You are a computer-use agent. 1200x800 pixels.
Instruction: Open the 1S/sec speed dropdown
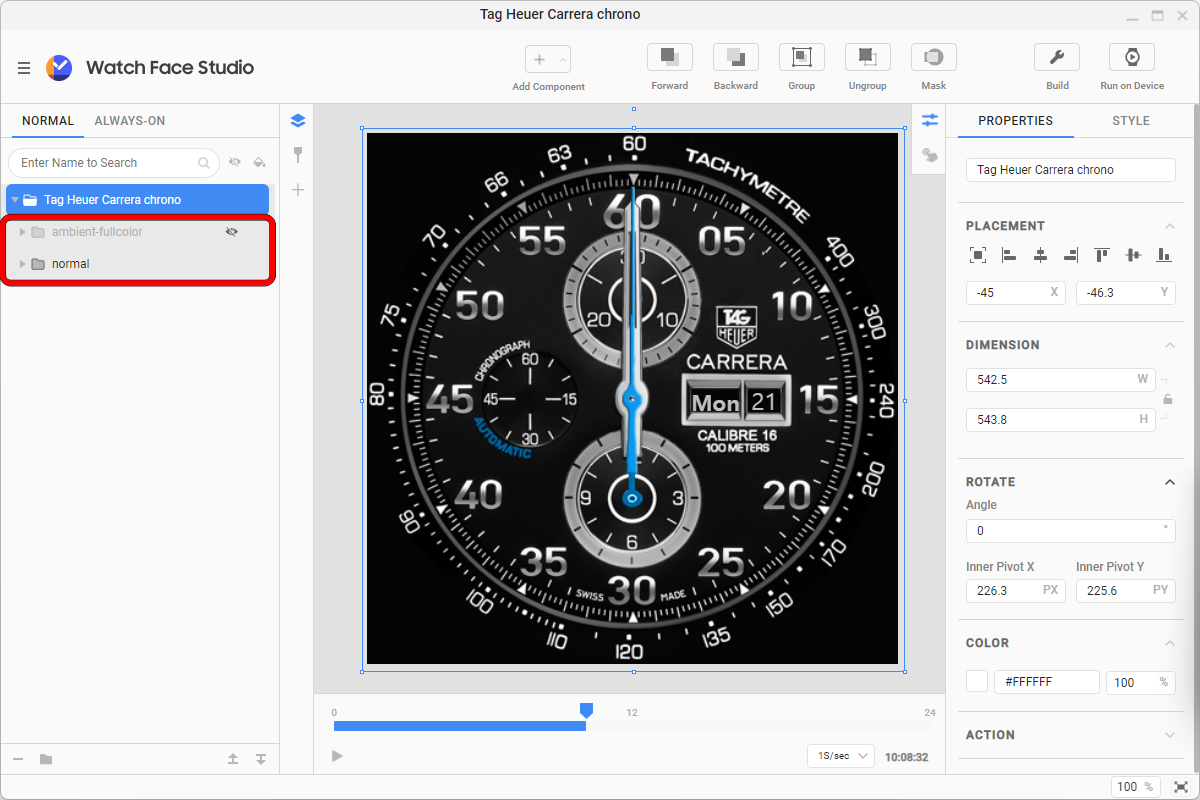[841, 756]
